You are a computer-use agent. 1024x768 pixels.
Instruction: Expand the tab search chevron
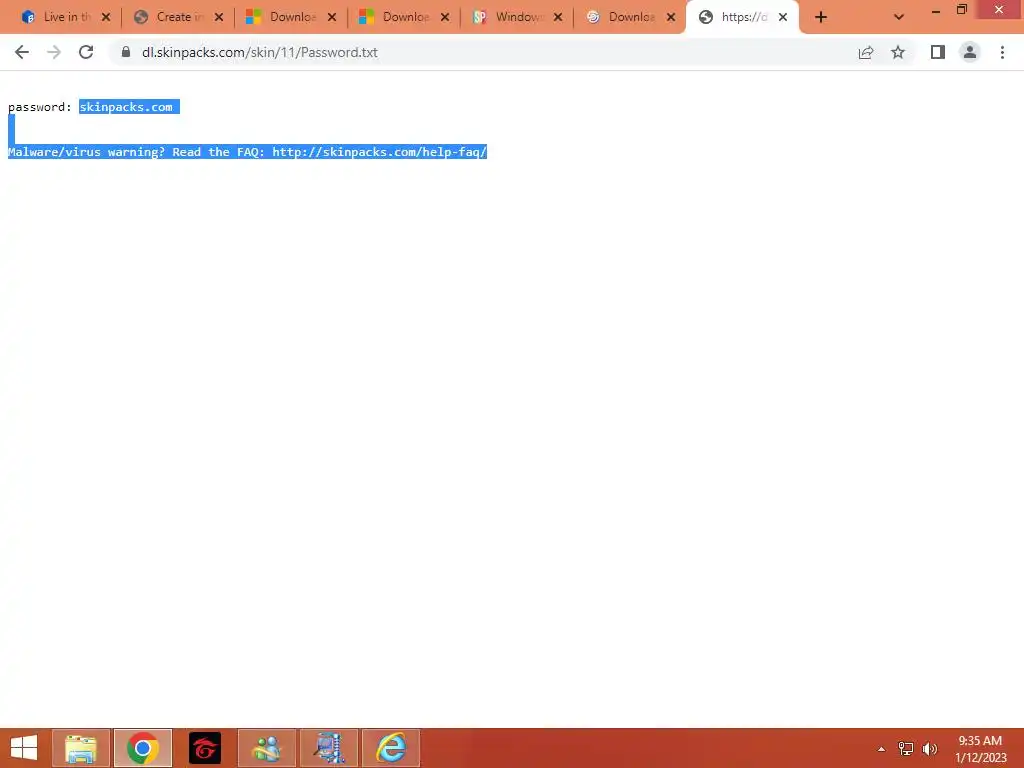(x=899, y=18)
